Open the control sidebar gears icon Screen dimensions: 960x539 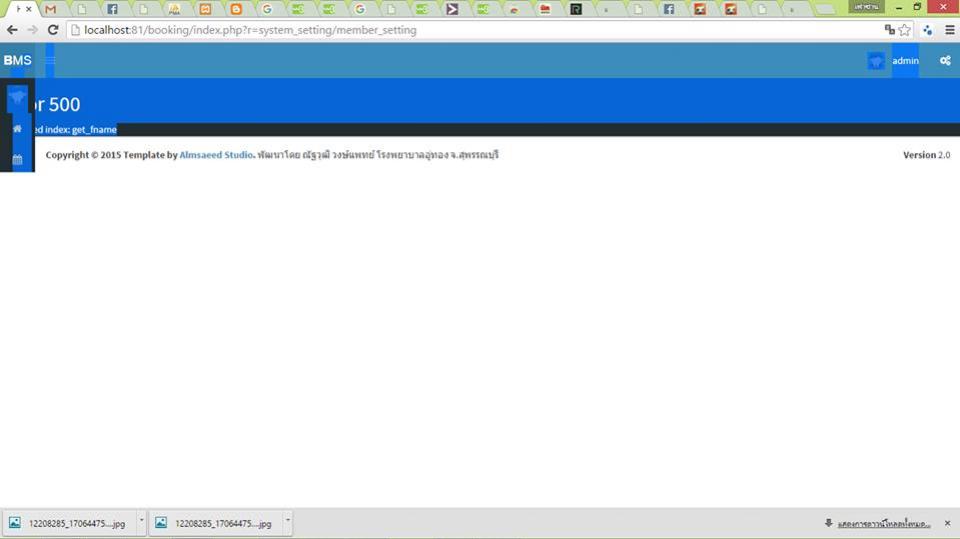(x=945, y=61)
